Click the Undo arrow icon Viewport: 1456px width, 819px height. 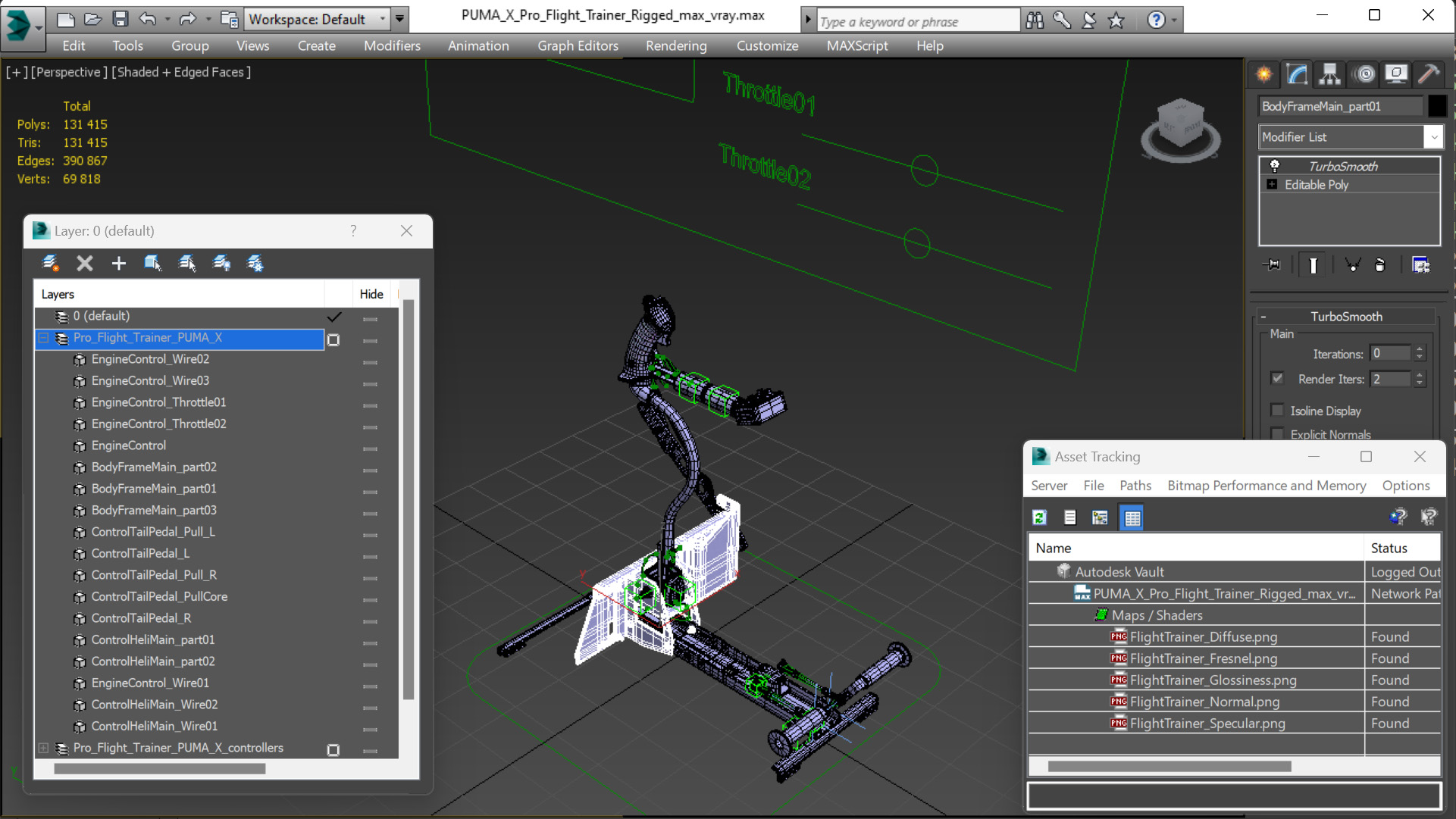[x=148, y=19]
